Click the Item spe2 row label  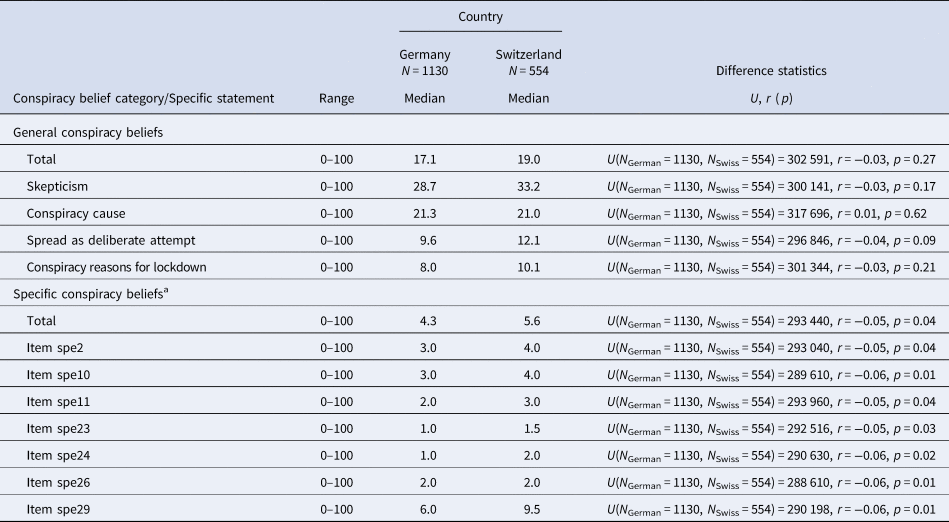55,348
